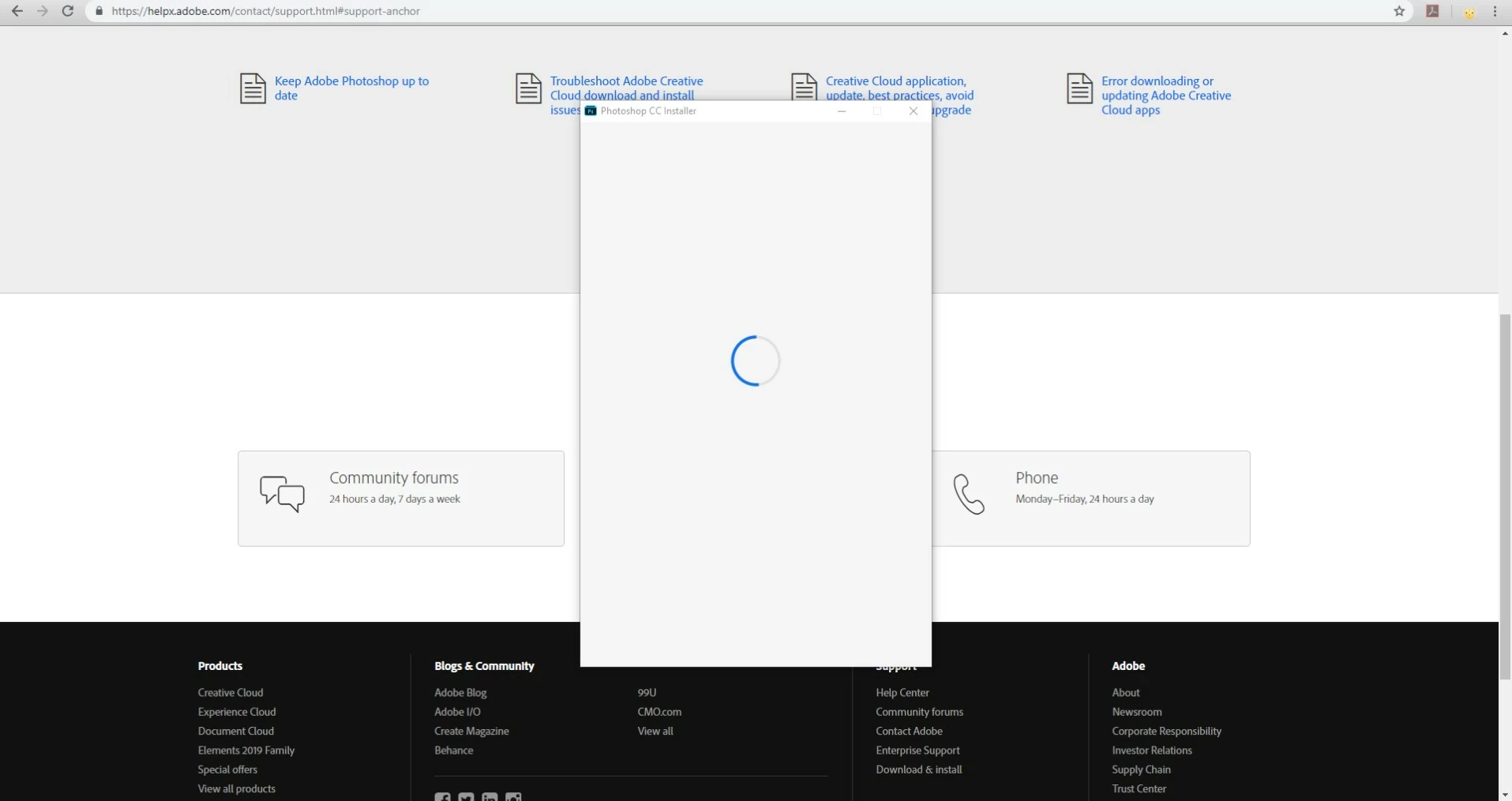This screenshot has width=1512, height=801.
Task: Open Community forums link in Support footer
Action: 919,712
